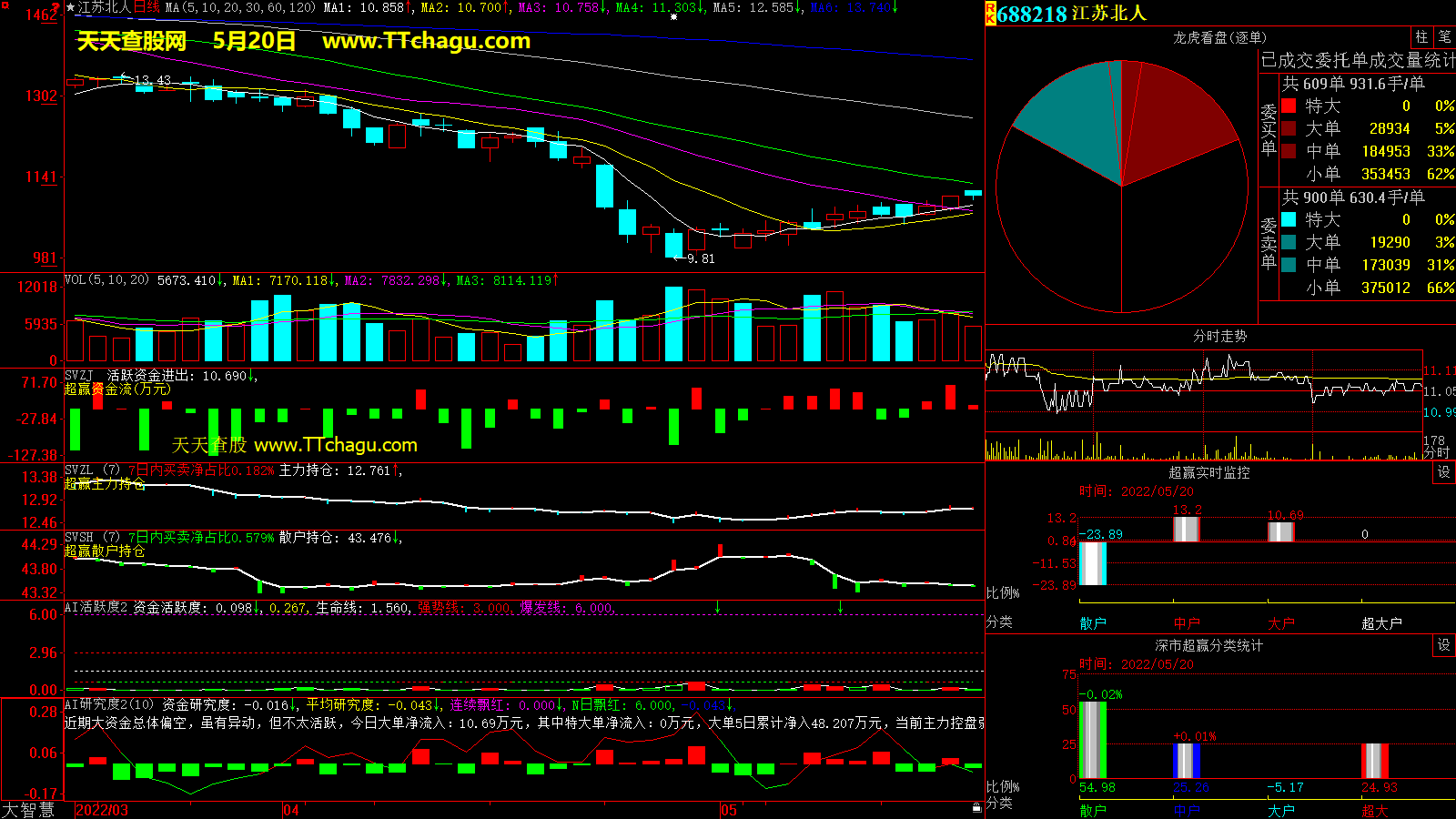Viewport: 1456px width, 819px height.
Task: Click the yellow RK icon beside 688218
Action: pos(990,14)
